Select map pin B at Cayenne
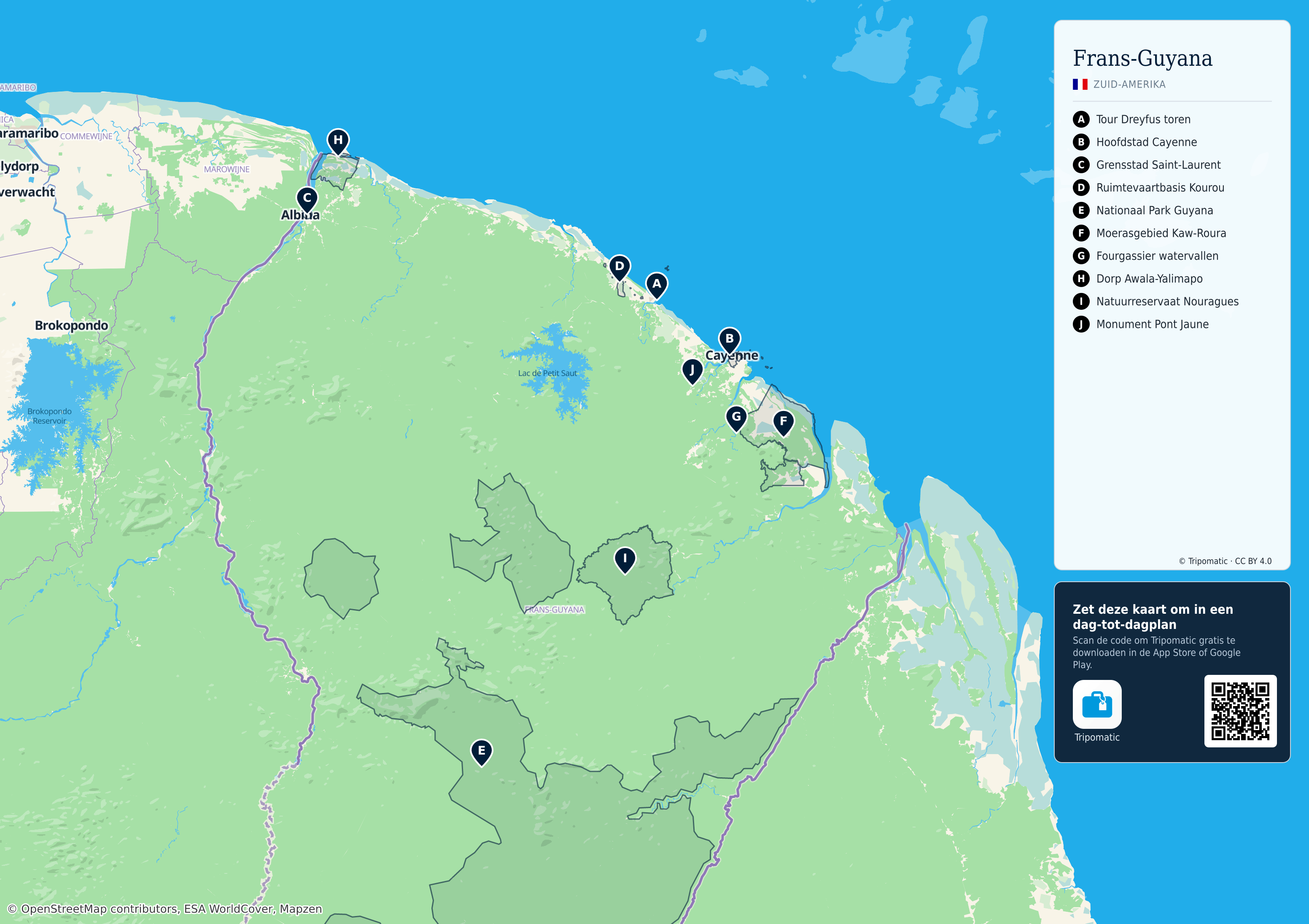This screenshot has height=924, width=1309. pyautogui.click(x=729, y=340)
